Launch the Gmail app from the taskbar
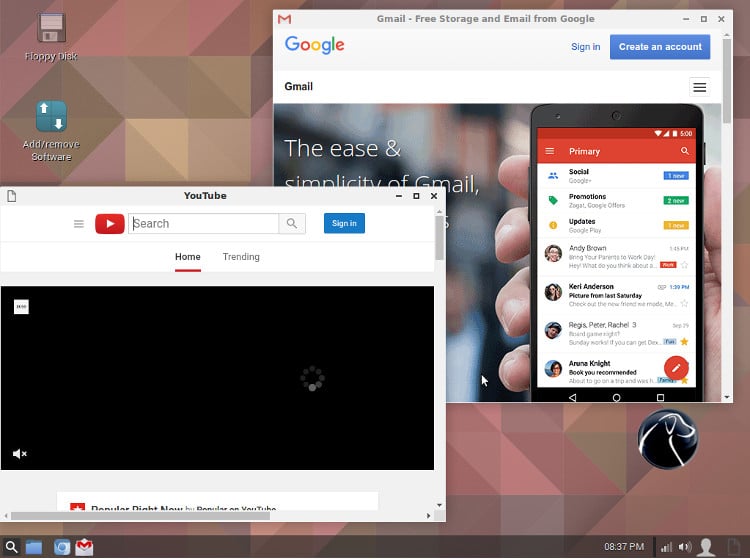750x559 pixels. tap(85, 547)
